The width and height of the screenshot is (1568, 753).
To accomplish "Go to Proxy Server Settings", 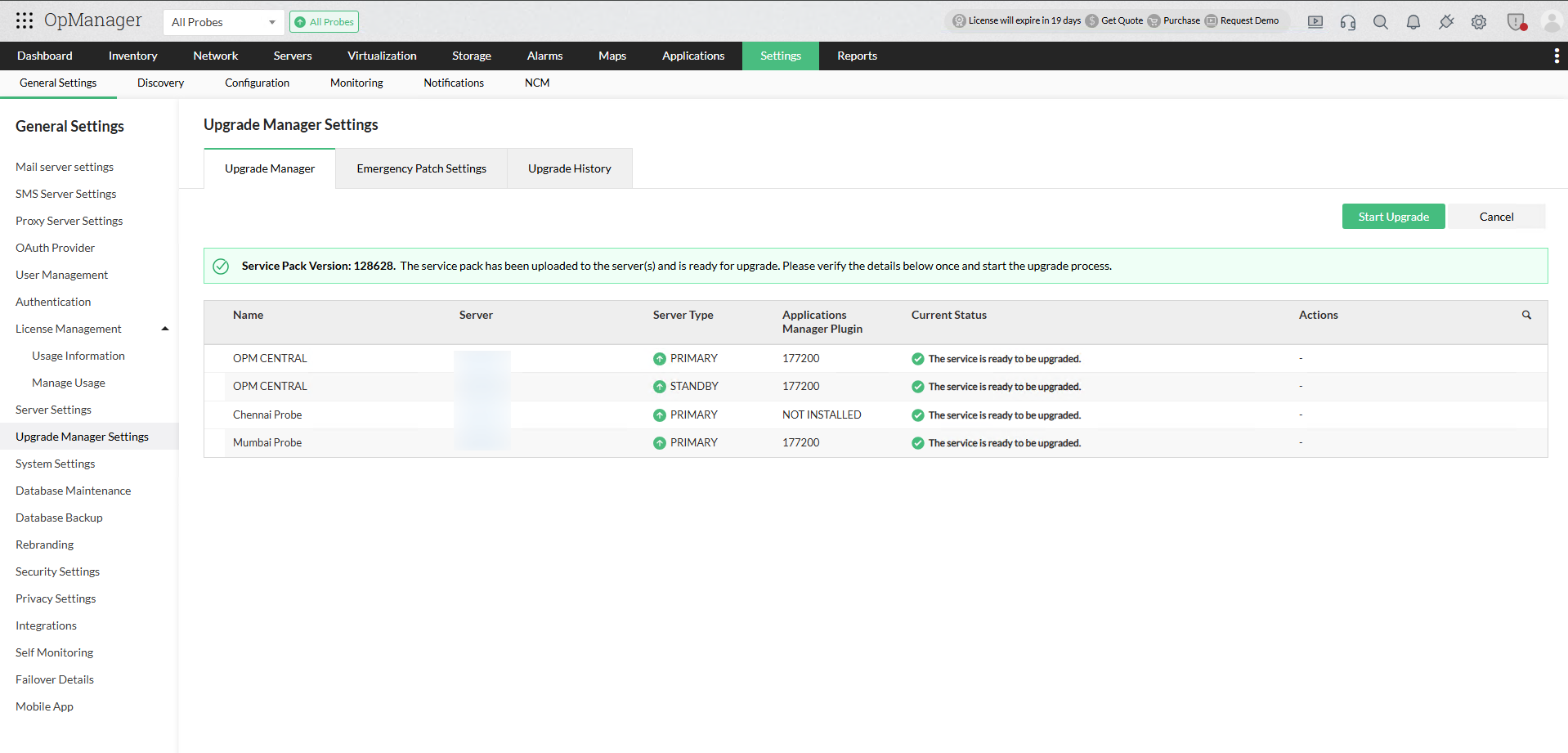I will (69, 221).
